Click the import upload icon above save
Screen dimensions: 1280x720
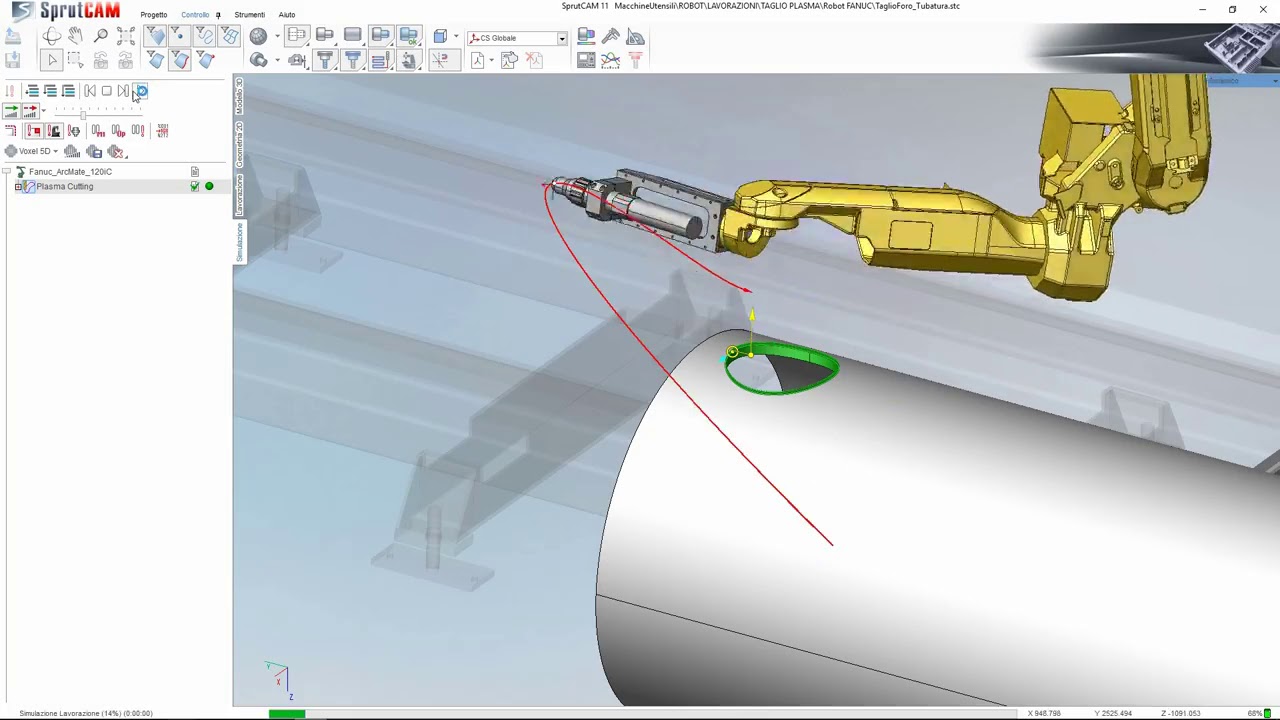point(13,36)
